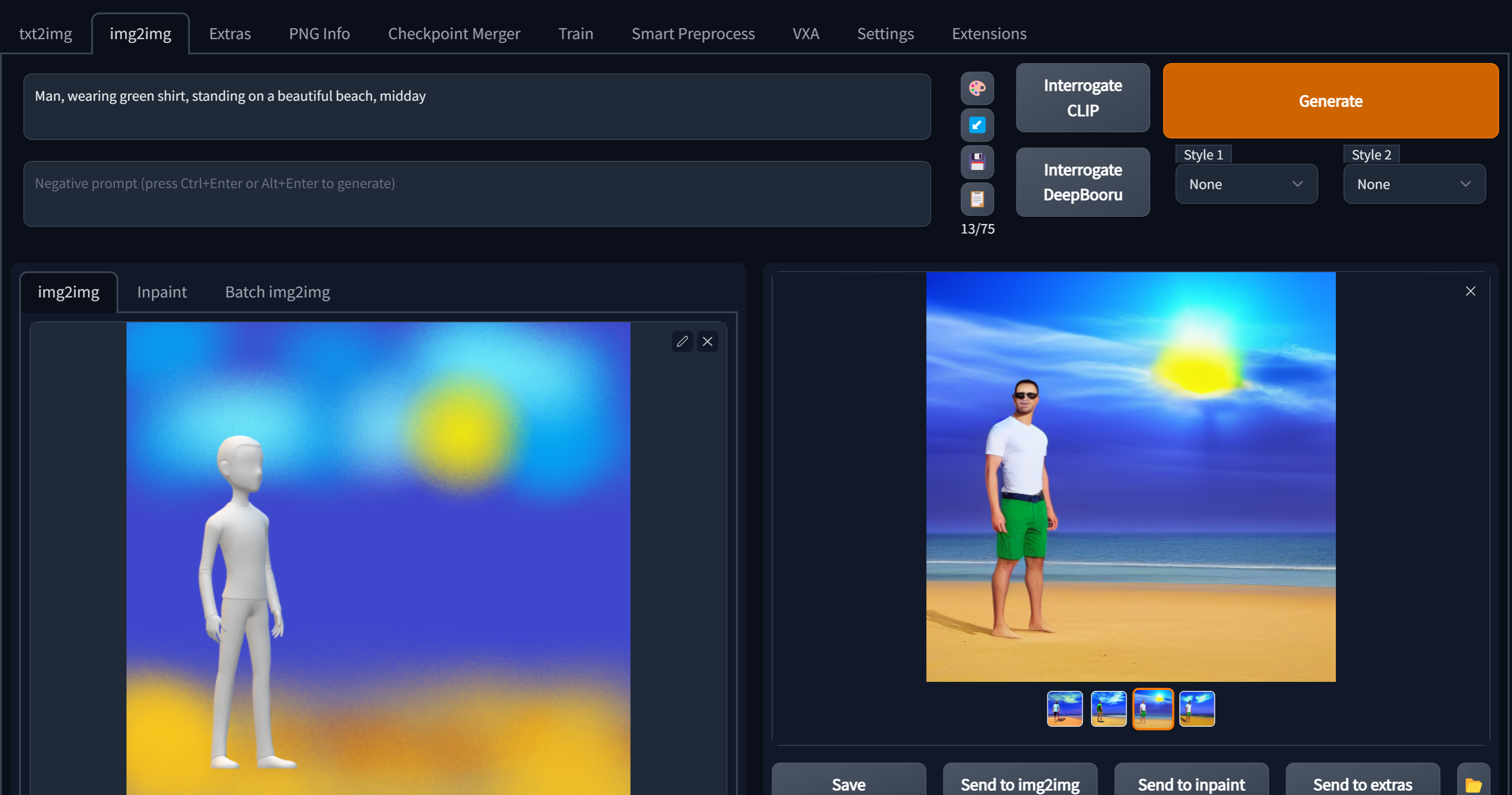
Task: Open the Settings tab
Action: pyautogui.click(x=885, y=33)
